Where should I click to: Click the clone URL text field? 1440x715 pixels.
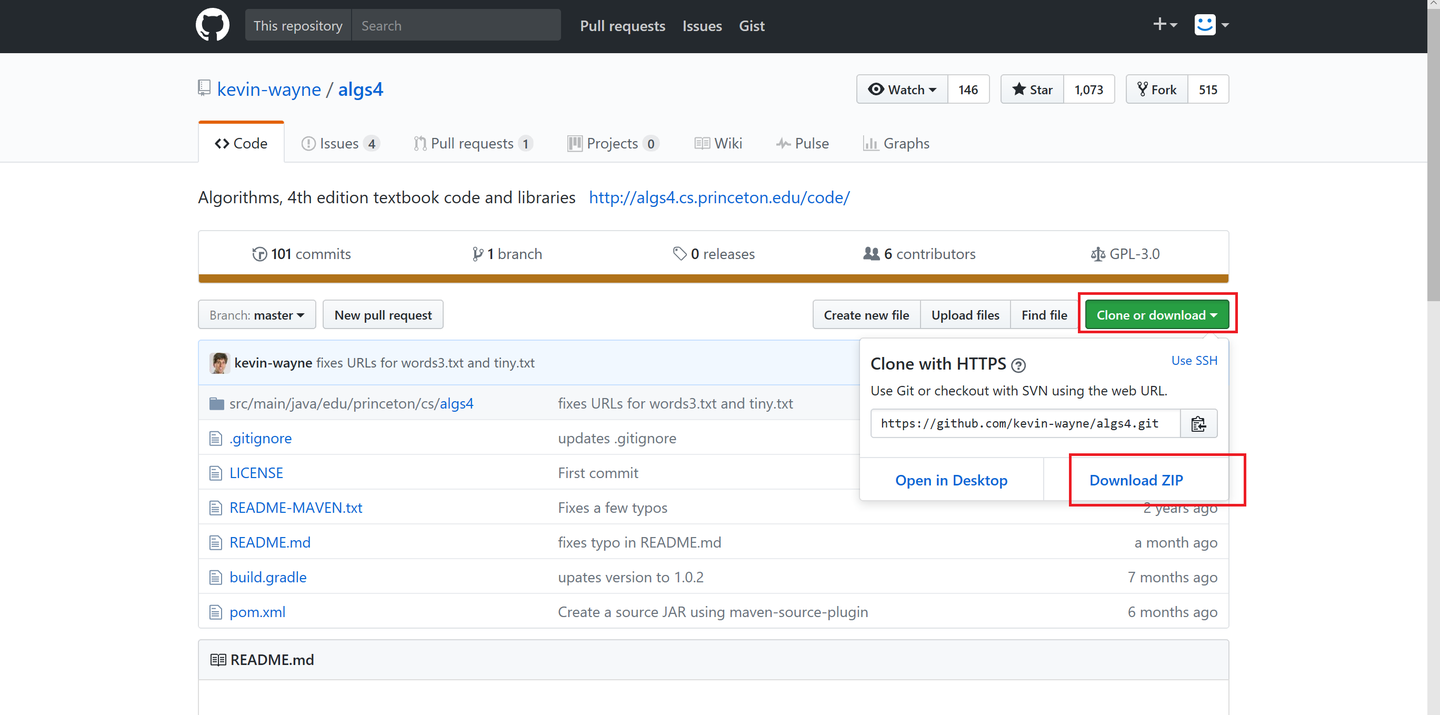coord(1024,424)
